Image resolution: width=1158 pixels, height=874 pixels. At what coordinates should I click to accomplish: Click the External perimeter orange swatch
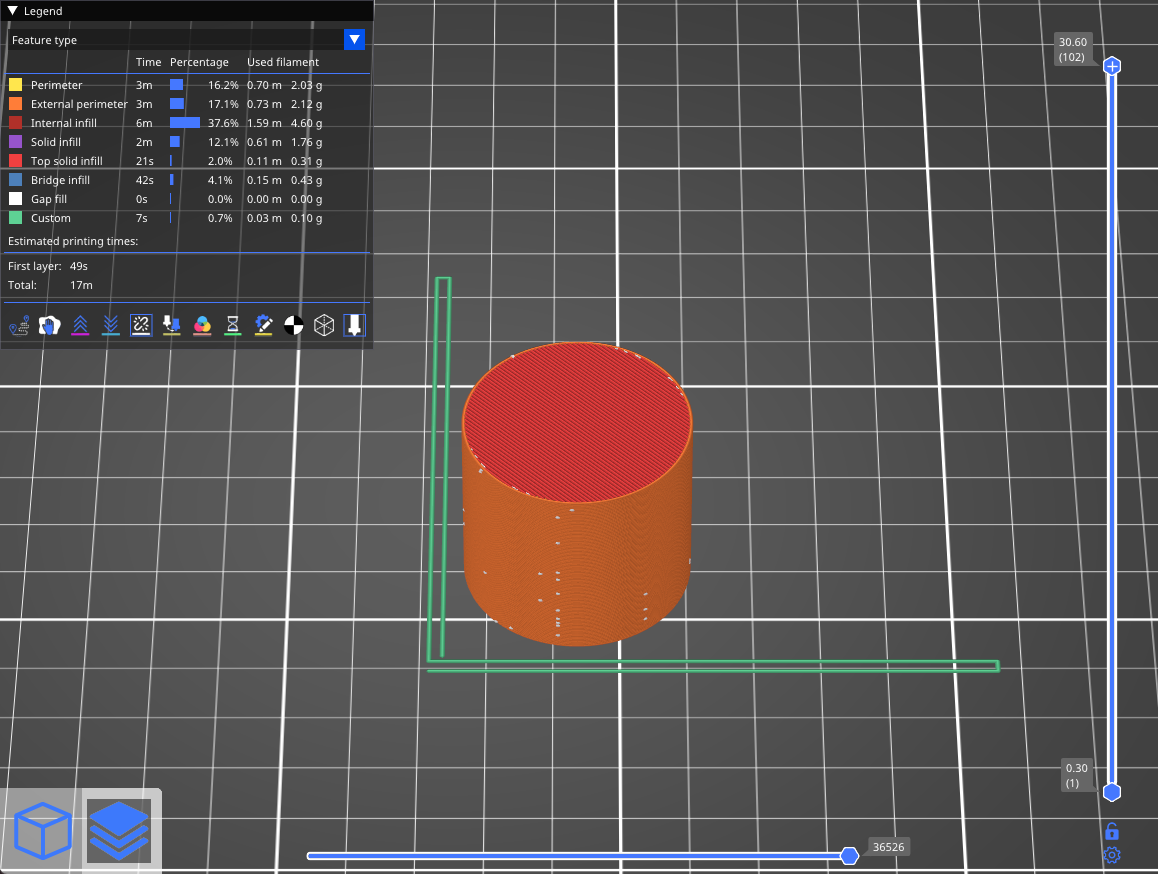coord(15,104)
